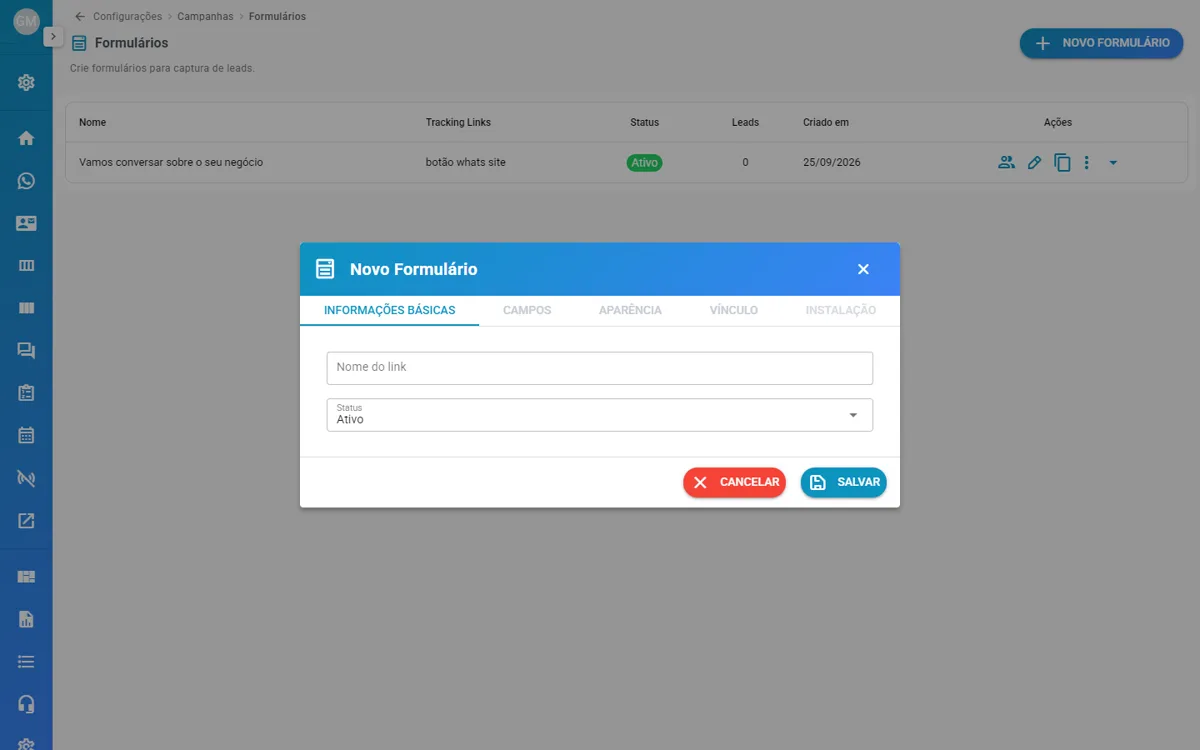Open the contact card icon in sidebar
The width and height of the screenshot is (1200, 750).
coord(26,223)
